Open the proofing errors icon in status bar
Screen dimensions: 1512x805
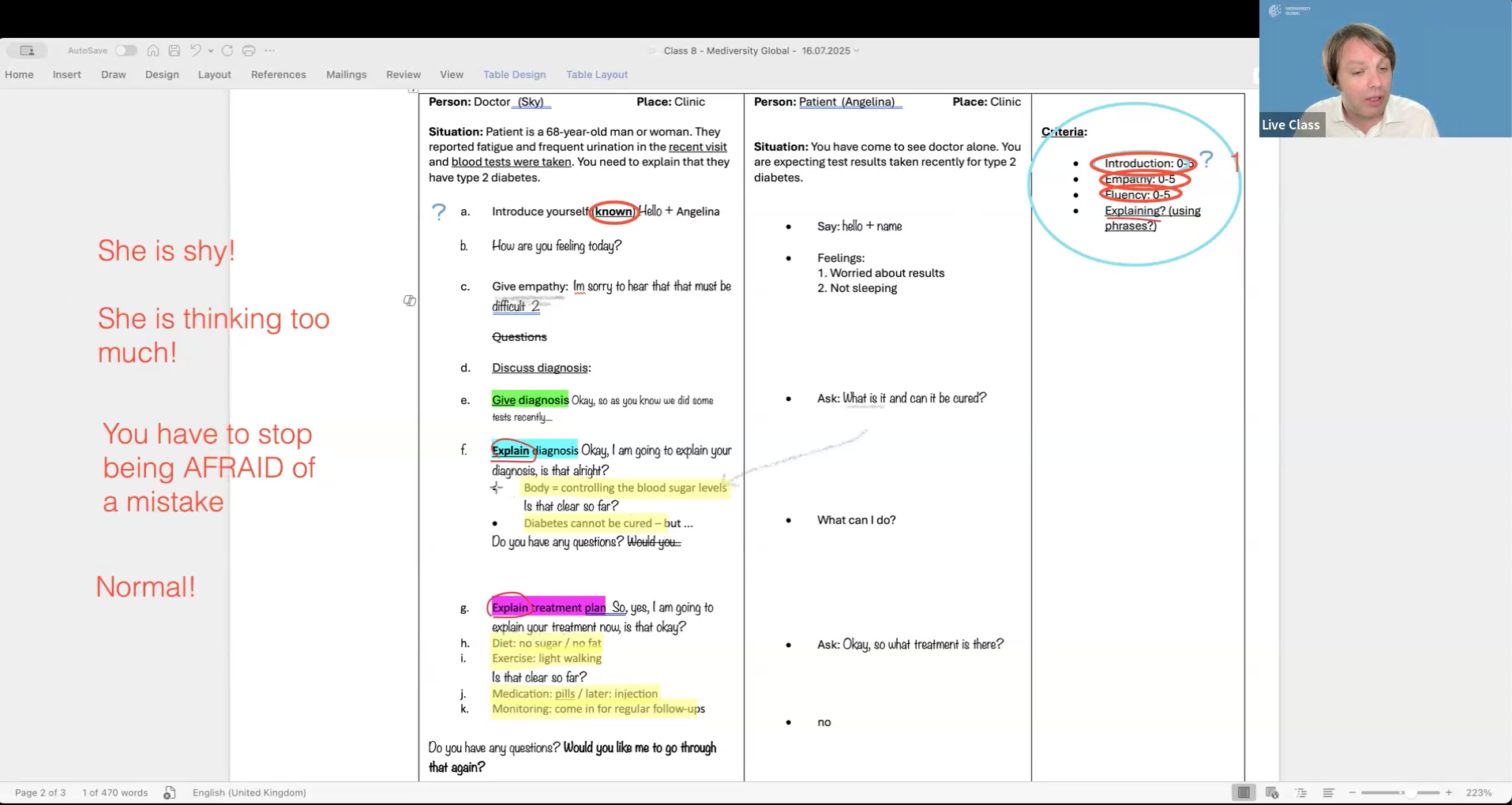coord(170,792)
